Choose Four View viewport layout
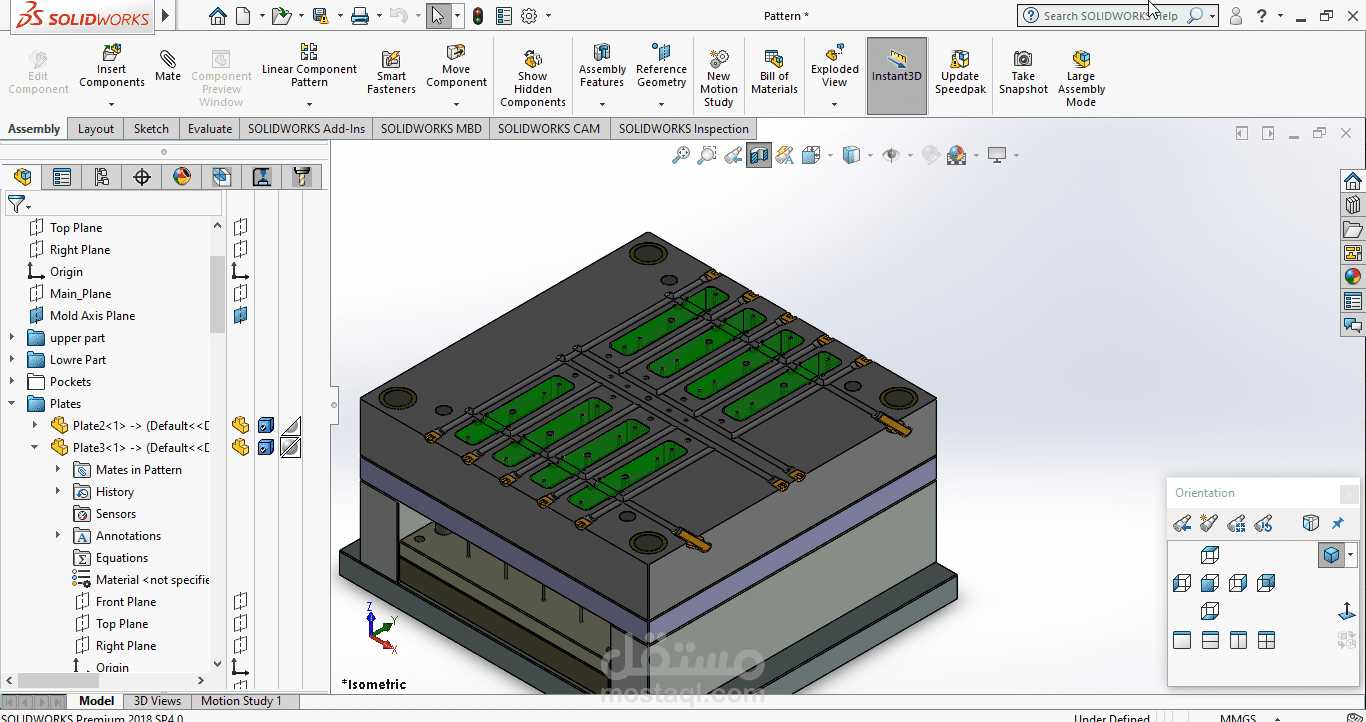 [x=1267, y=640]
